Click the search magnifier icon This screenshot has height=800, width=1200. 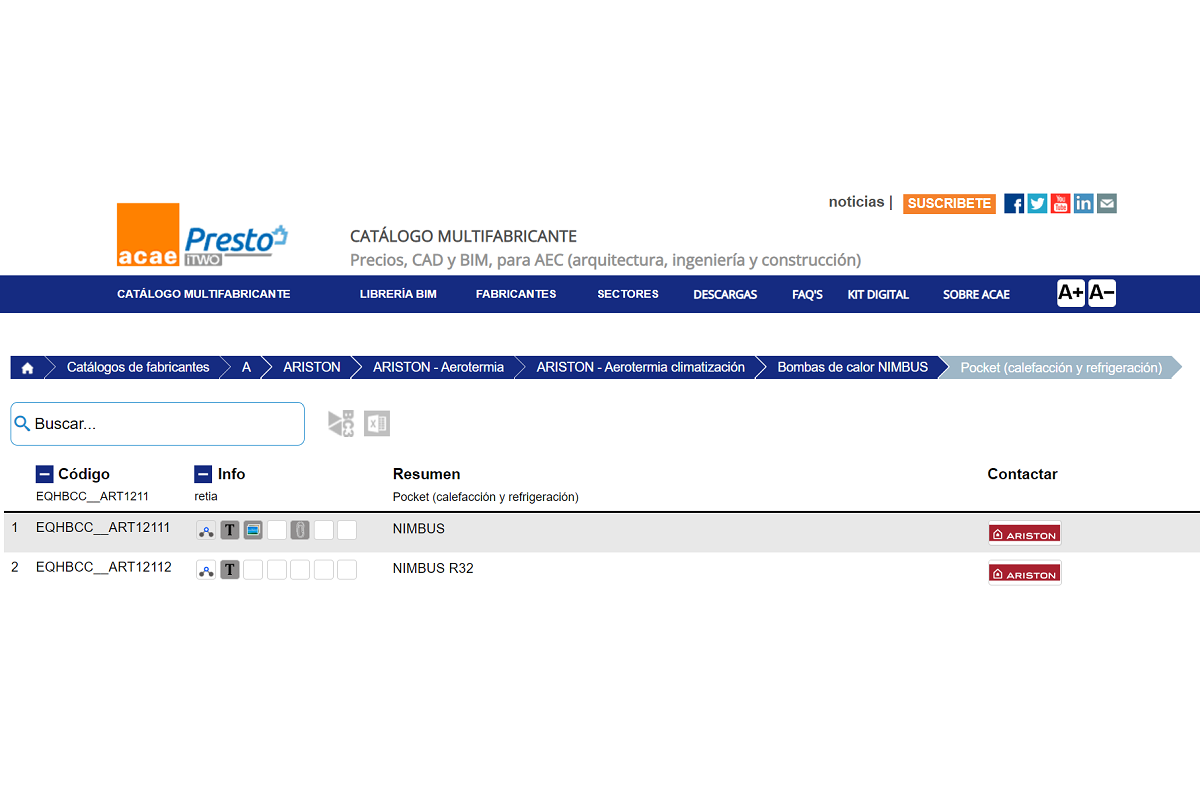tap(23, 423)
